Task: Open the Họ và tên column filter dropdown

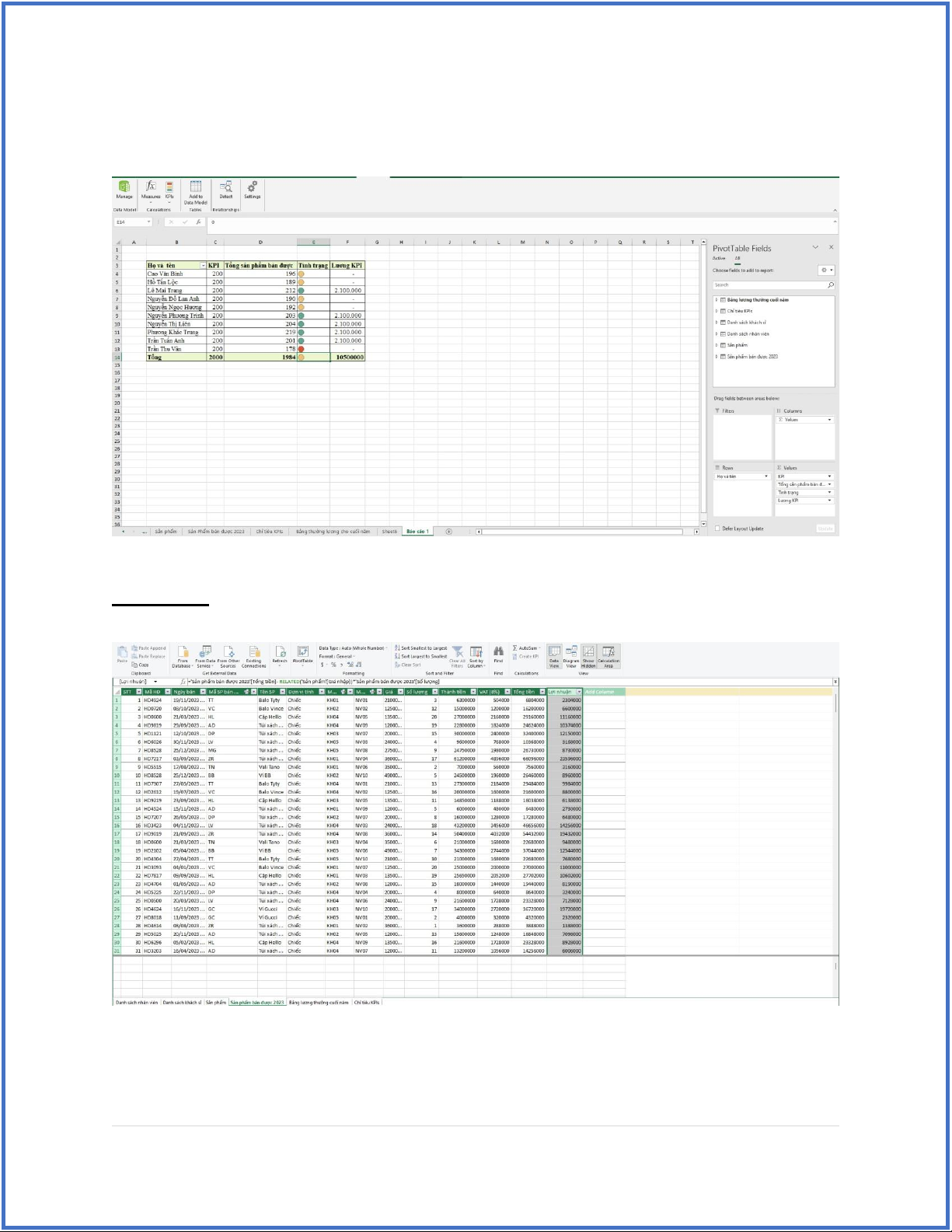Action: click(x=204, y=266)
